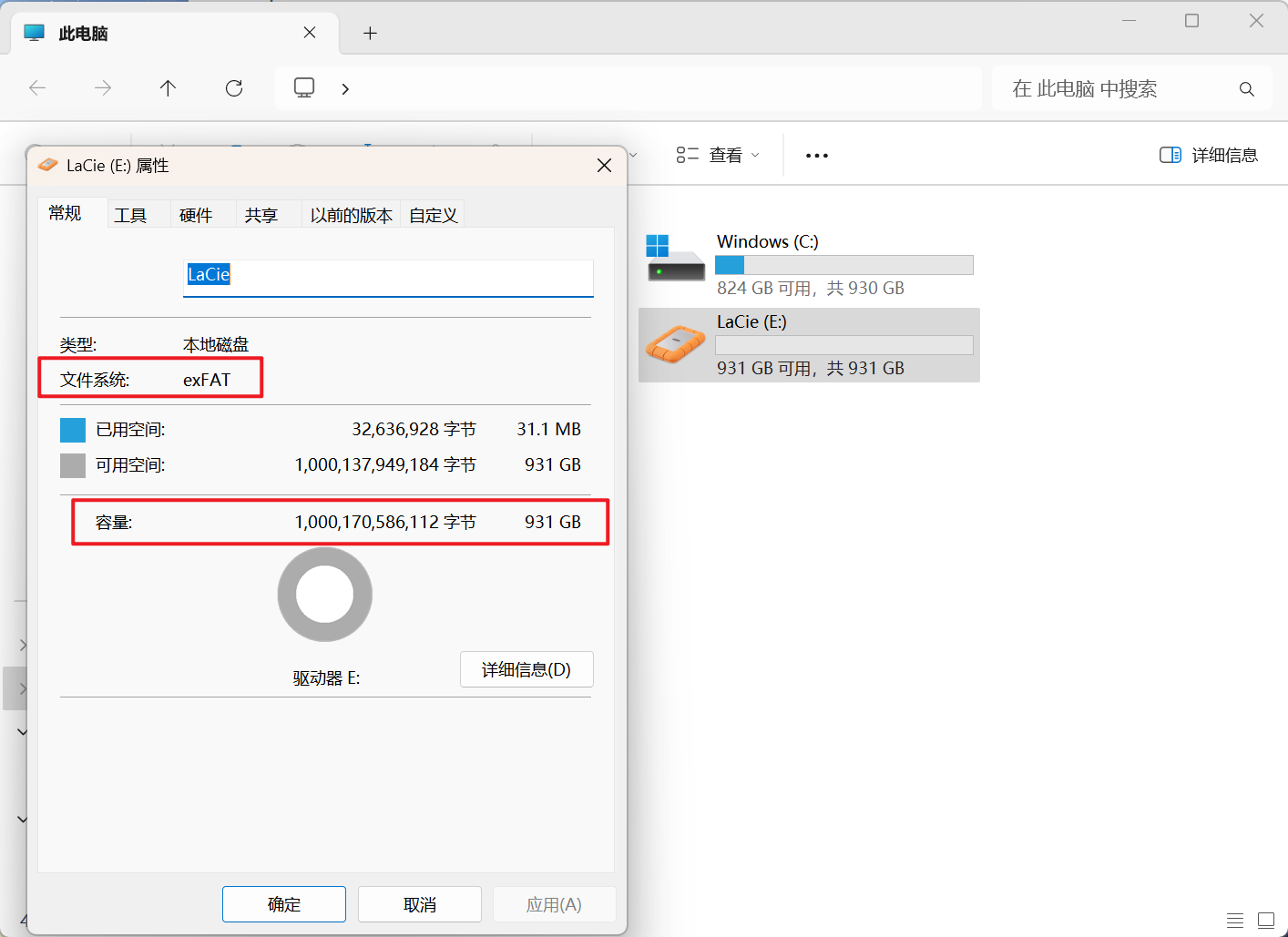Switch to the 以前的版本 tab
1288x937 pixels.
352,215
